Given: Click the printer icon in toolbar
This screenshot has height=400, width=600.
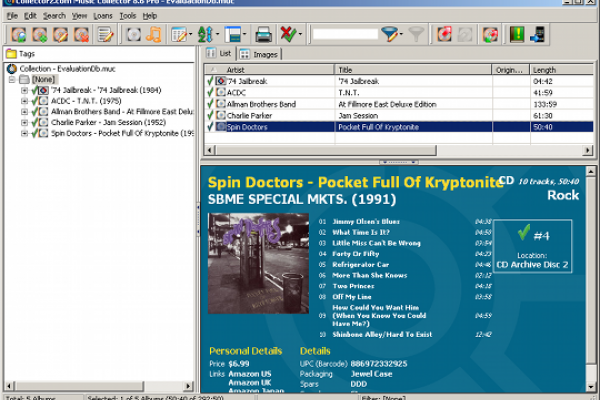Looking at the screenshot, I should coord(264,35).
